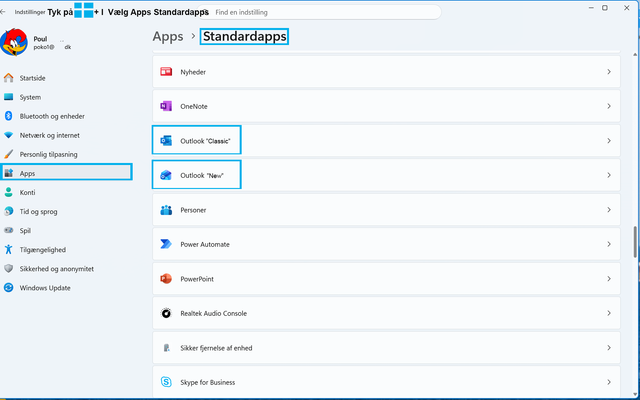640x400 pixels.
Task: Expand the PowerPoint row chevron
Action: coord(609,279)
